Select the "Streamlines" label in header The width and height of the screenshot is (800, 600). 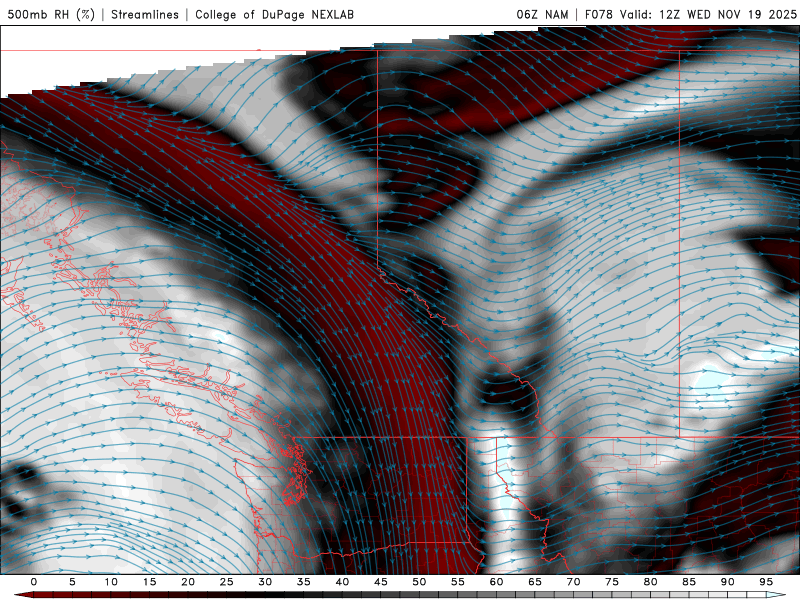coord(145,14)
